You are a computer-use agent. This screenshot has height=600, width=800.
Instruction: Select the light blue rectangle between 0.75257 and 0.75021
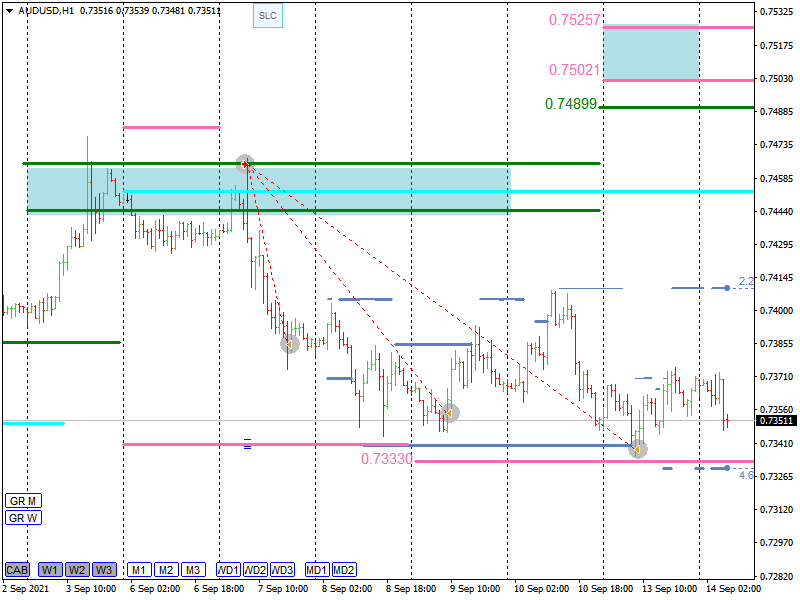650,54
